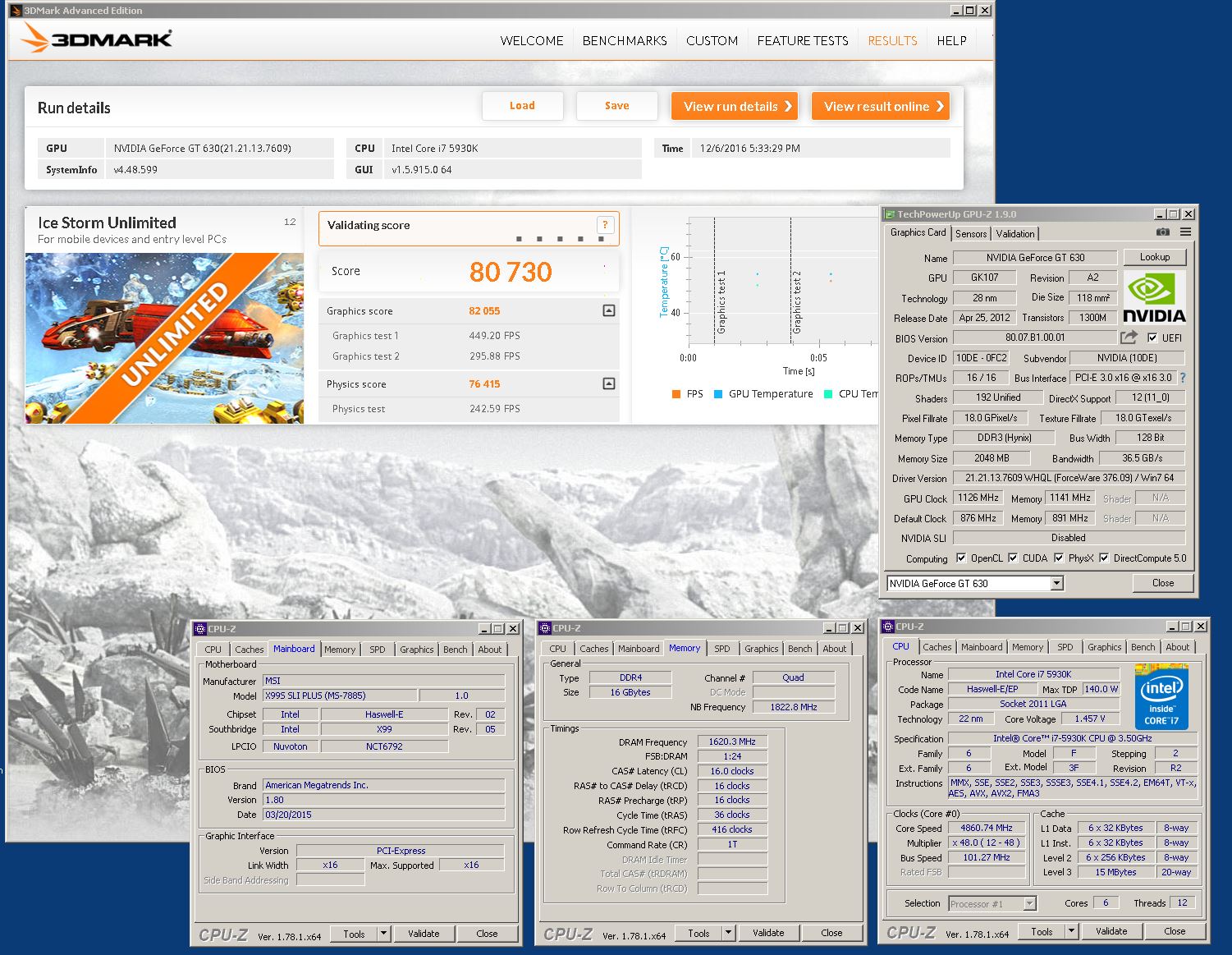This screenshot has height=955, width=1232.
Task: Toggle the DirectCompute 5.0 checkbox
Action: click(1104, 558)
